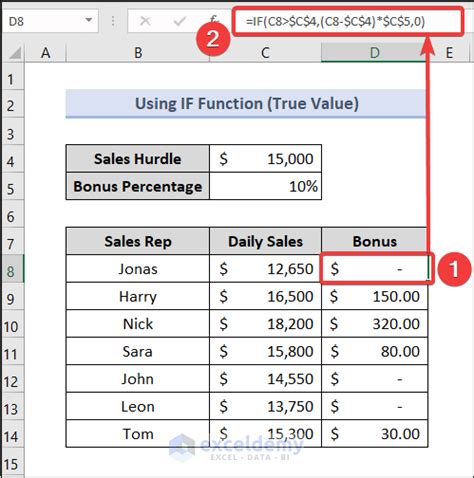Click Harry's bonus value 150.00
Viewport: 474px width, 478px height.
point(374,296)
